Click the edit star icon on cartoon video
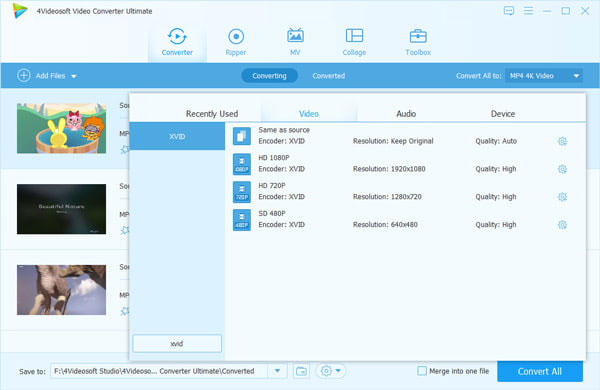This screenshot has height=390, width=600. (125, 149)
